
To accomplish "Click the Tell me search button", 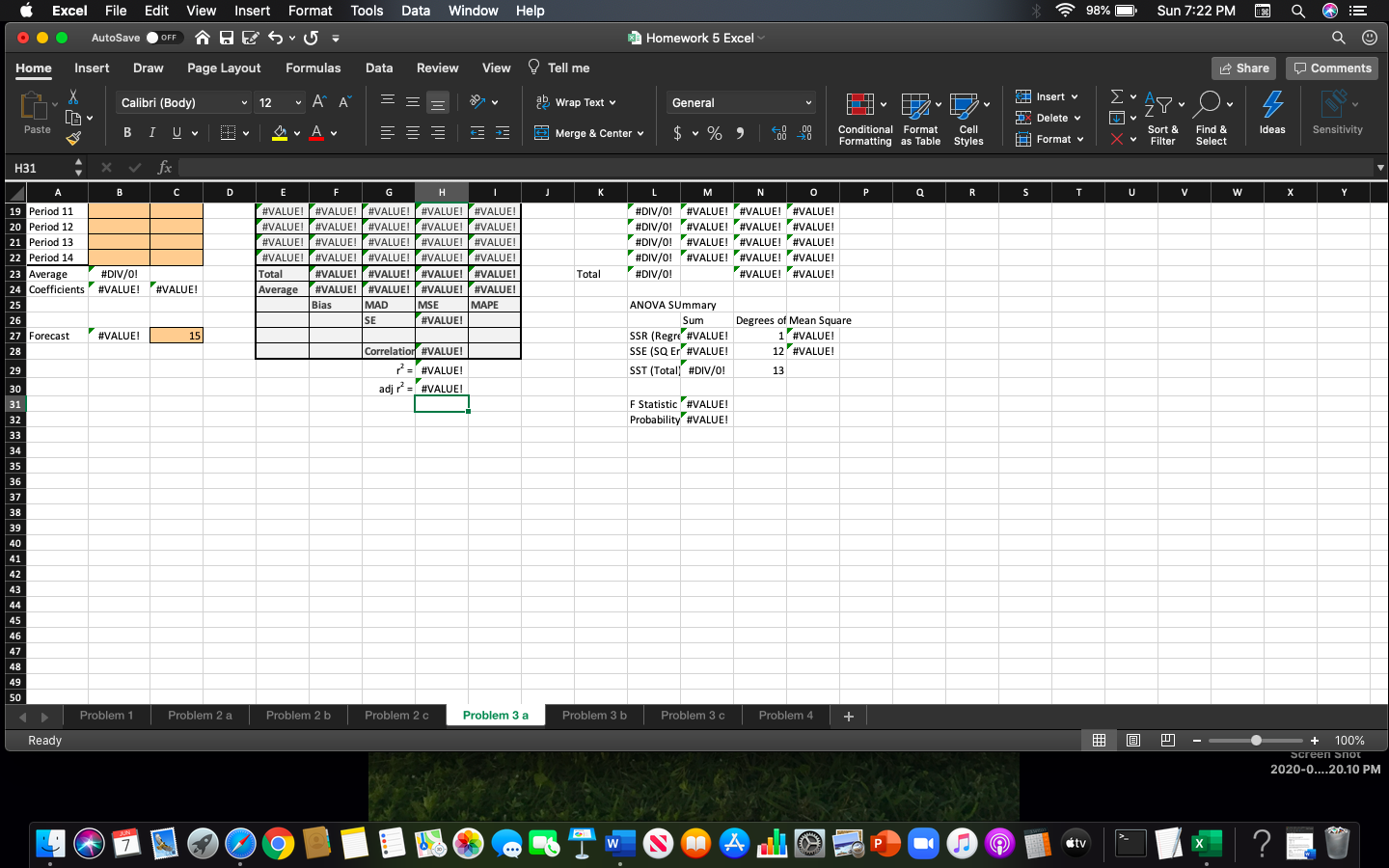I will [x=558, y=68].
